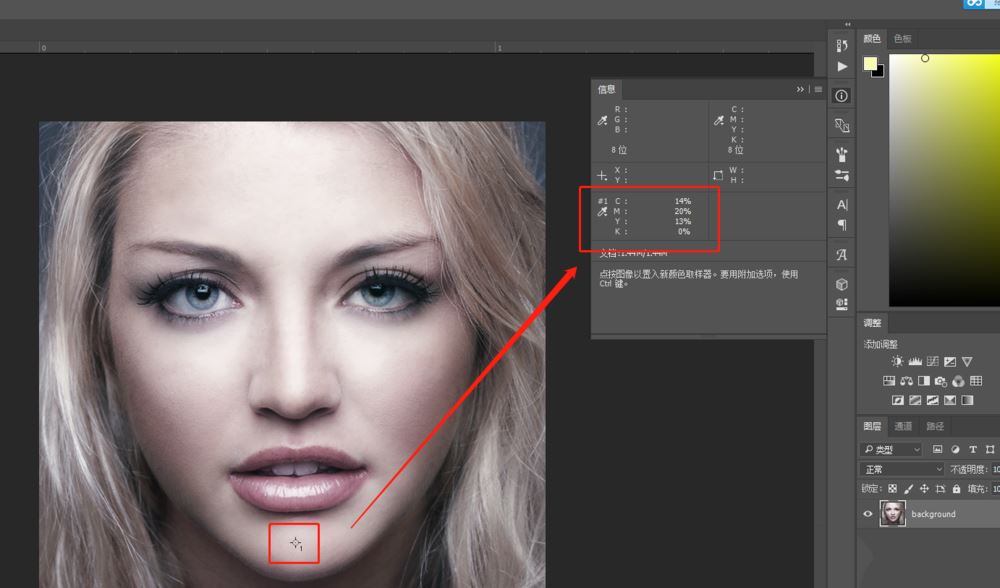Image resolution: width=1000 pixels, height=588 pixels.
Task: Toggle lock artboard nesting
Action: pos(940,489)
